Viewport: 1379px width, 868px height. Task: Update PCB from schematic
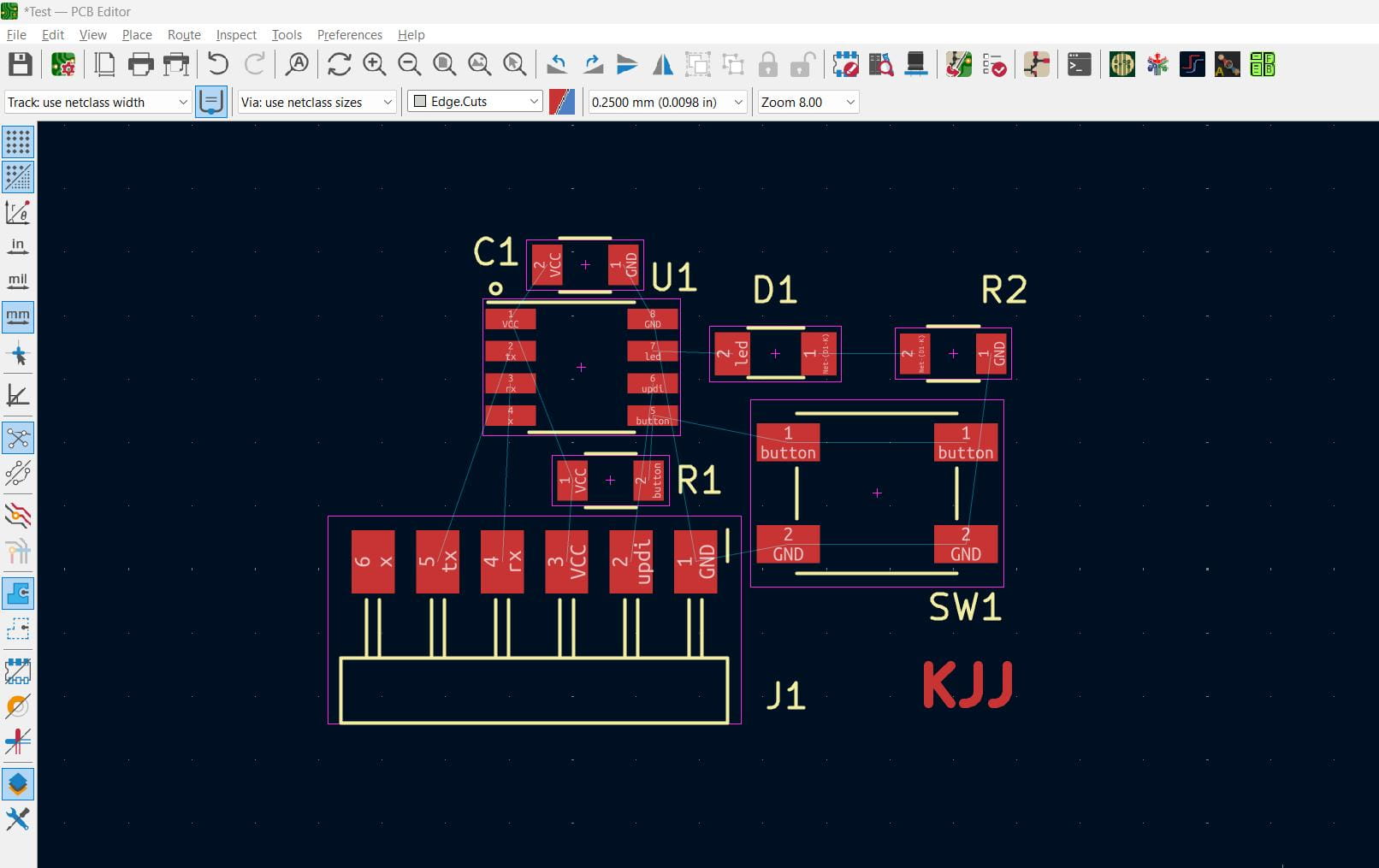[x=958, y=64]
